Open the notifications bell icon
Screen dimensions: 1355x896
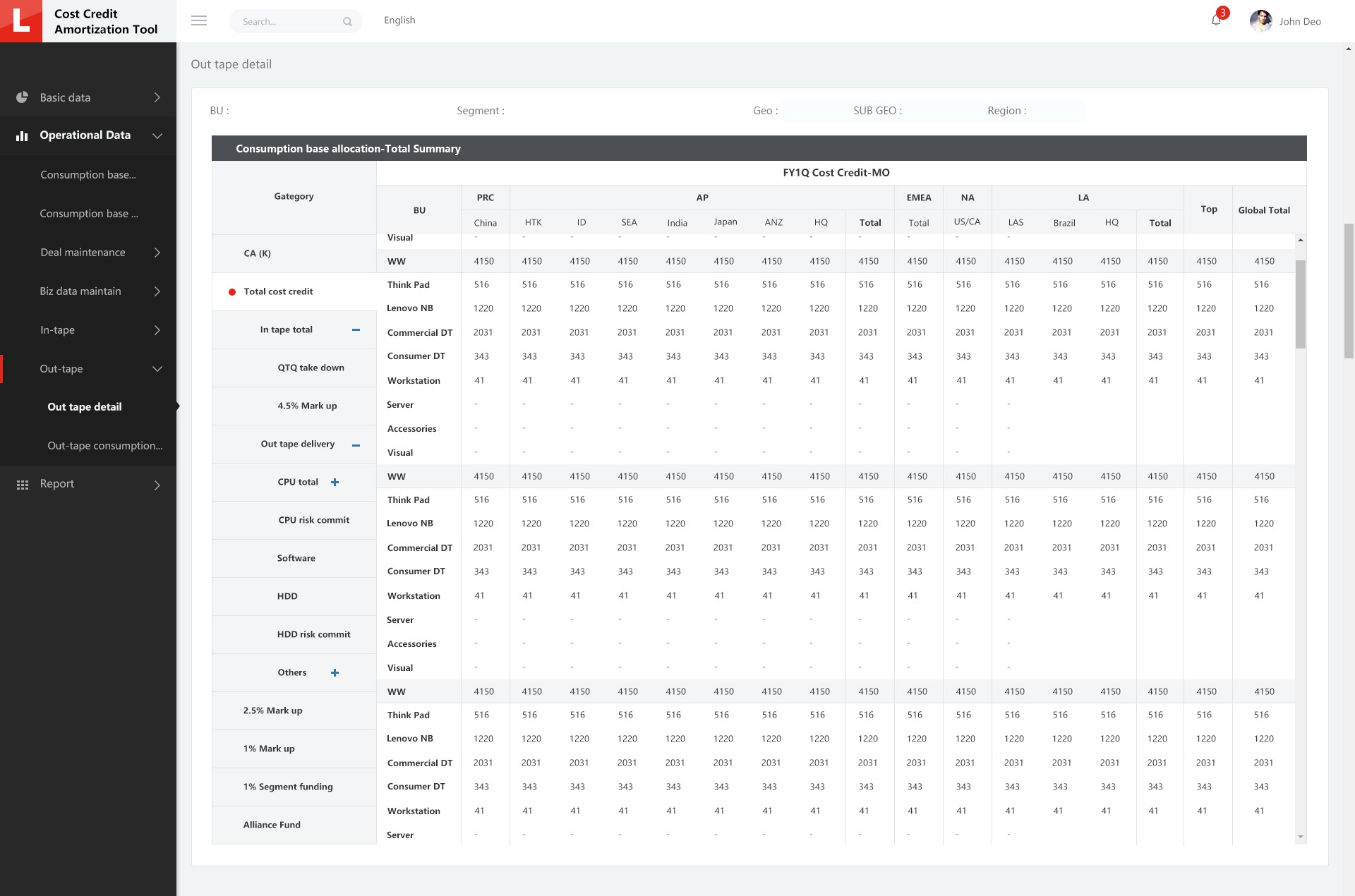tap(1216, 20)
